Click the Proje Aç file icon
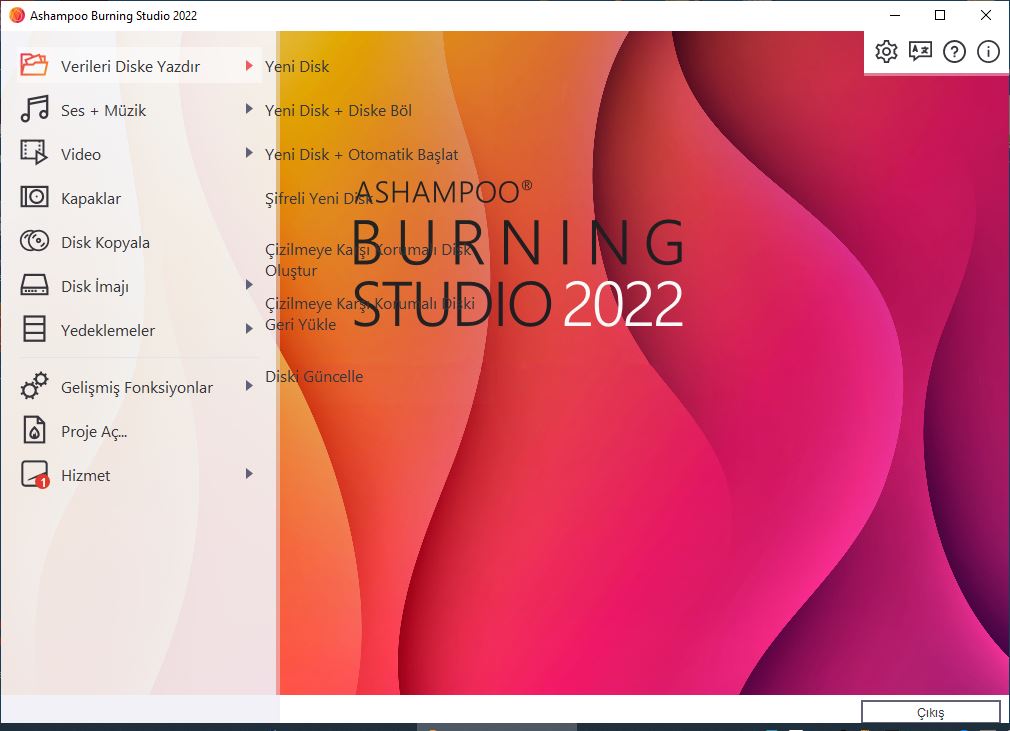 point(34,430)
